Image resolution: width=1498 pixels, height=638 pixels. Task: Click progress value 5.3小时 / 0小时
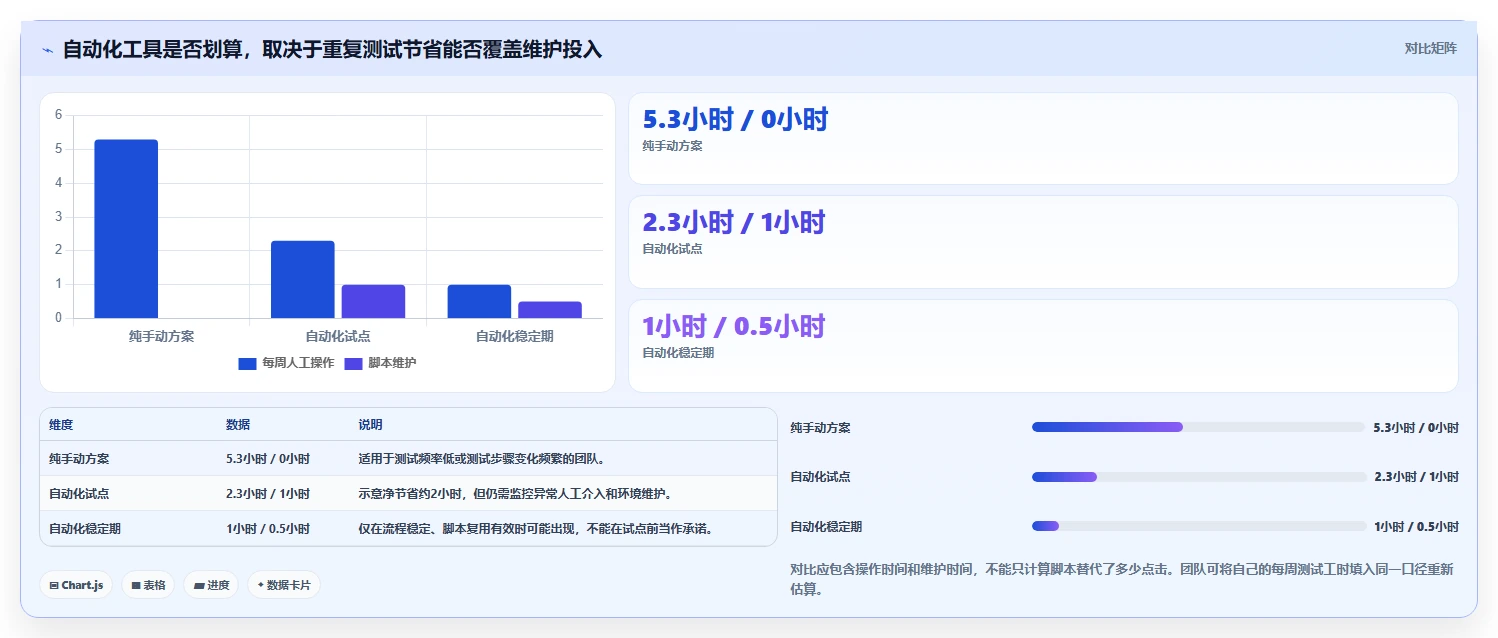point(1416,428)
